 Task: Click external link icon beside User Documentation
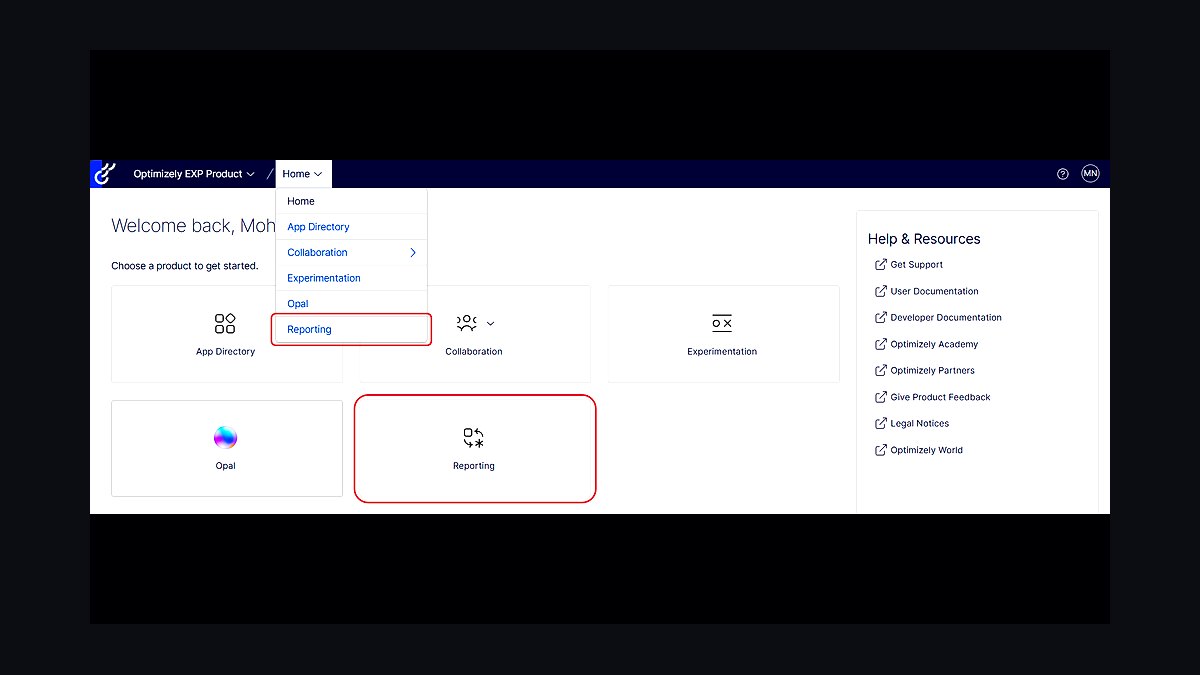[880, 291]
